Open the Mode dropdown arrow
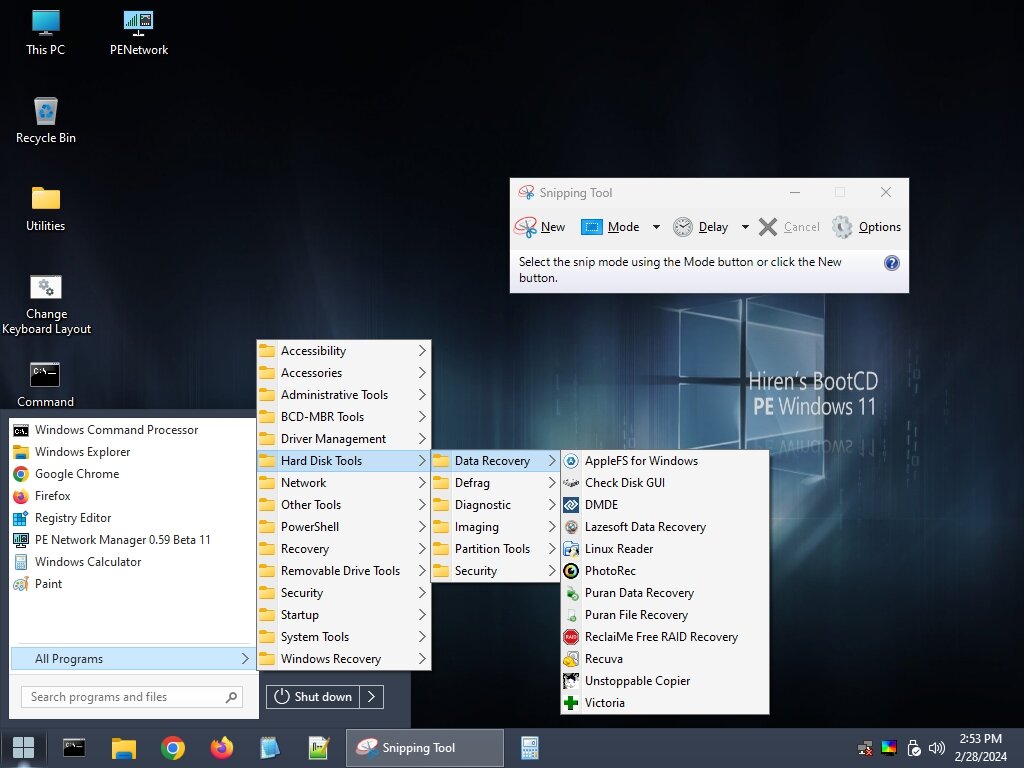The height and width of the screenshot is (768, 1024). [656, 227]
